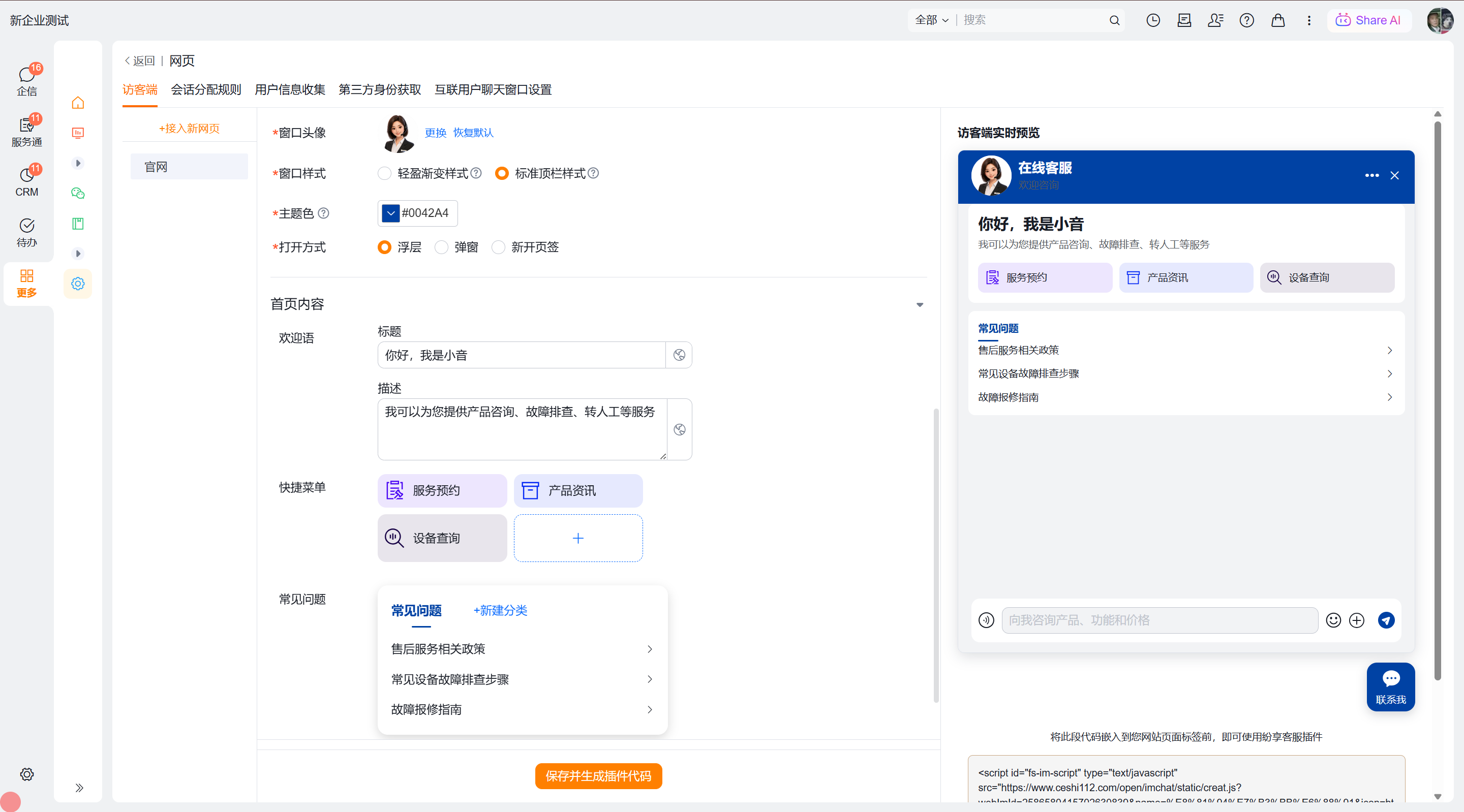
Task: Click the green WeChat icon in secondary sidebar
Action: pos(78,193)
